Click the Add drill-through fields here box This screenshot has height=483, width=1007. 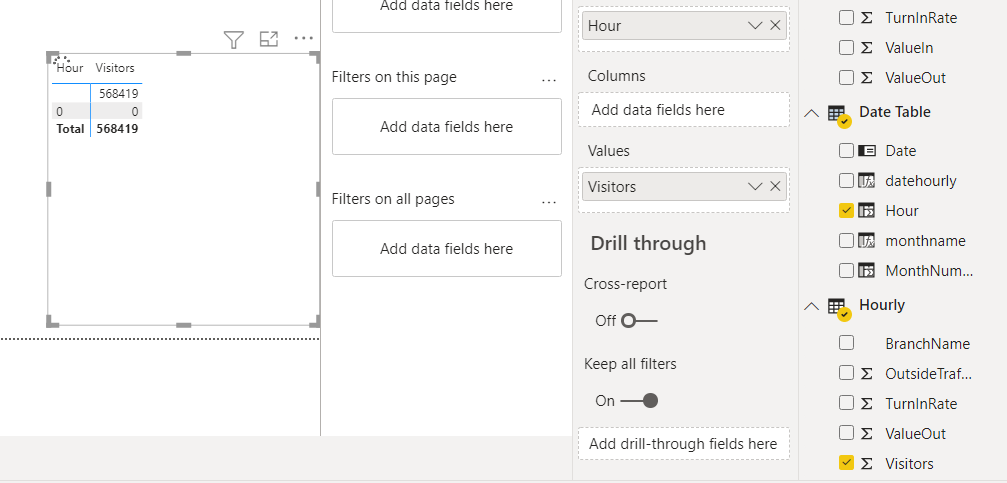point(683,444)
